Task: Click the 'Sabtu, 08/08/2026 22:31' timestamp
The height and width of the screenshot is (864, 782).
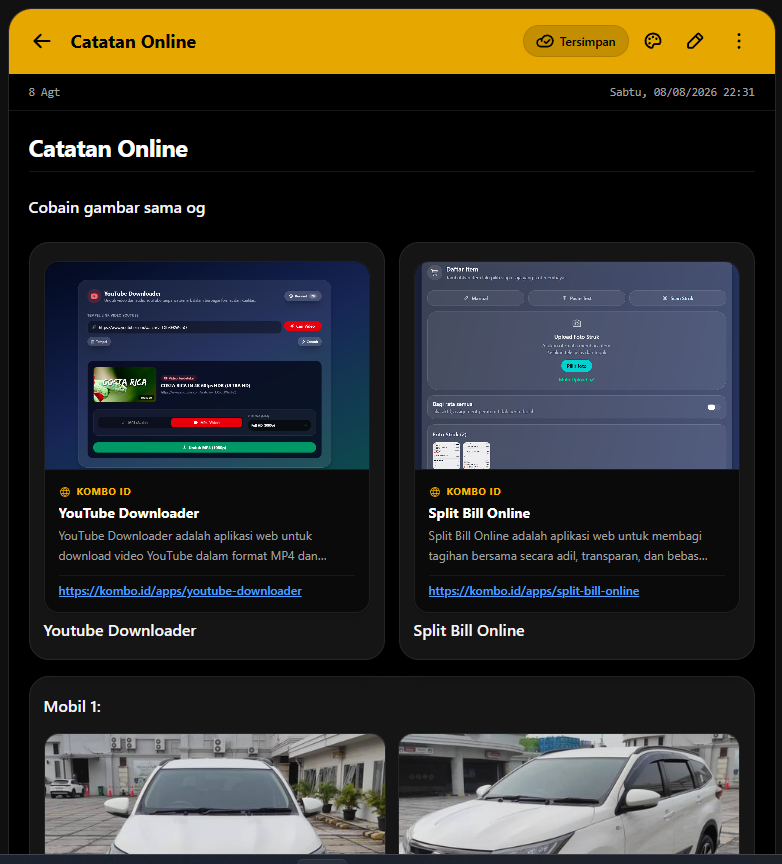Action: pos(682,92)
